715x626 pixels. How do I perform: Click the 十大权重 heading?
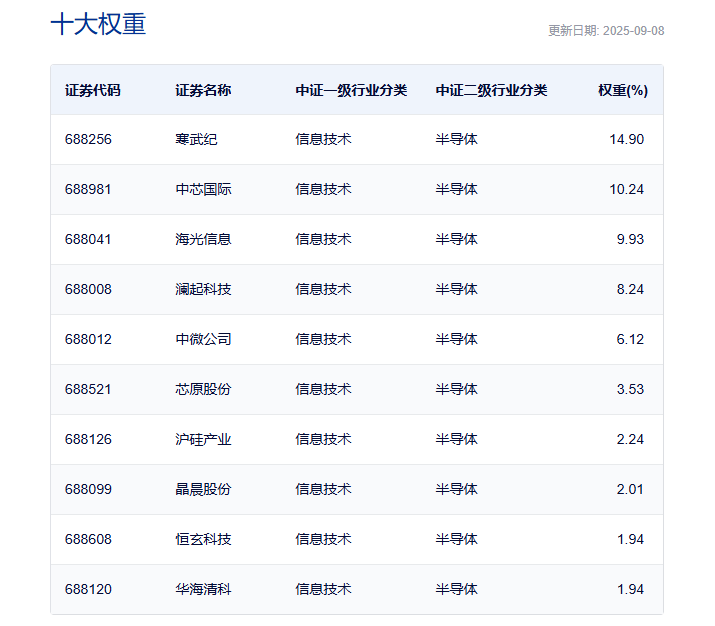[x=98, y=25]
